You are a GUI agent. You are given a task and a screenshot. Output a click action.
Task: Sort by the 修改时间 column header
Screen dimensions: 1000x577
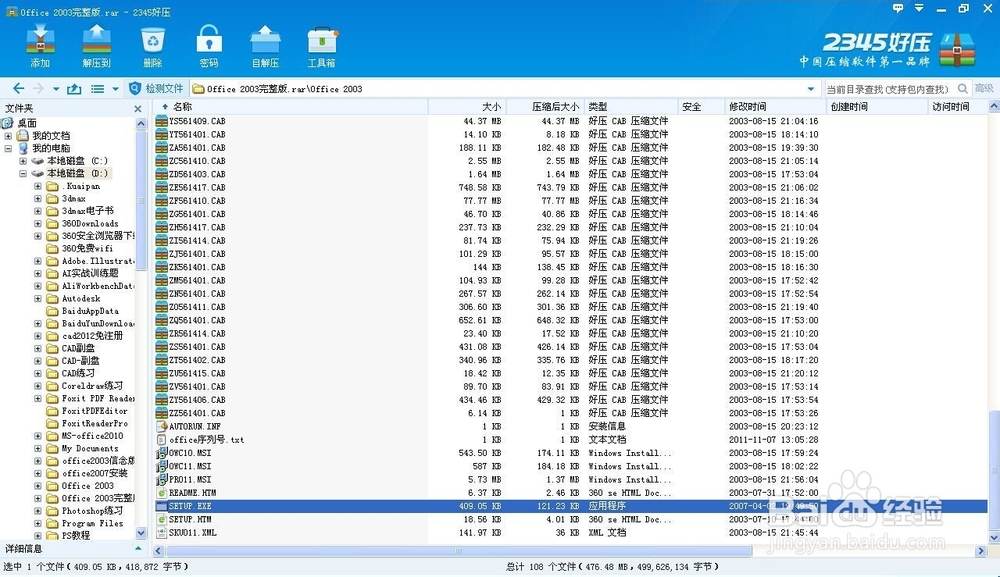(x=775, y=106)
